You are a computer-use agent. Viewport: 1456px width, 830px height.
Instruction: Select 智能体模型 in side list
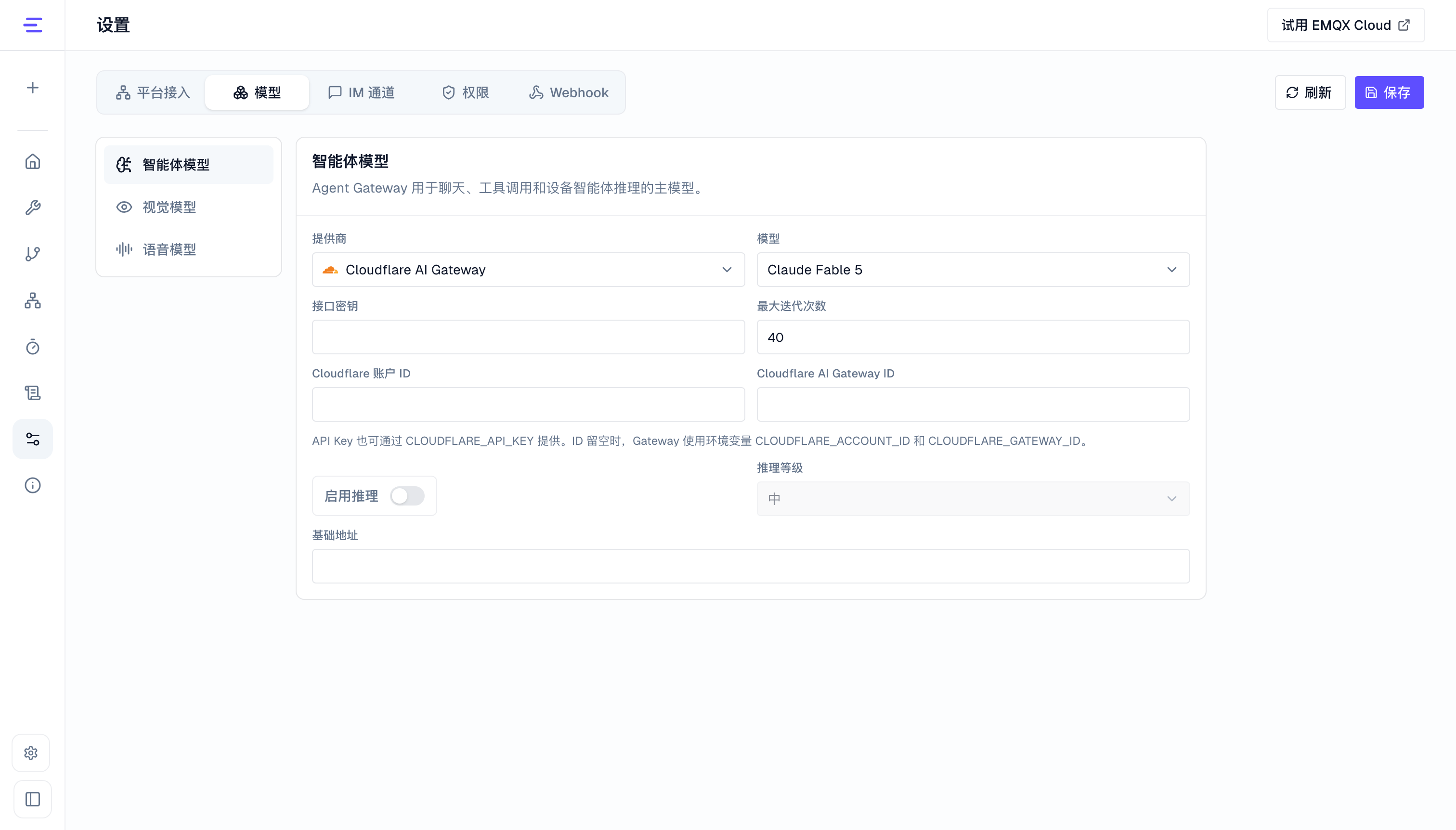189,165
